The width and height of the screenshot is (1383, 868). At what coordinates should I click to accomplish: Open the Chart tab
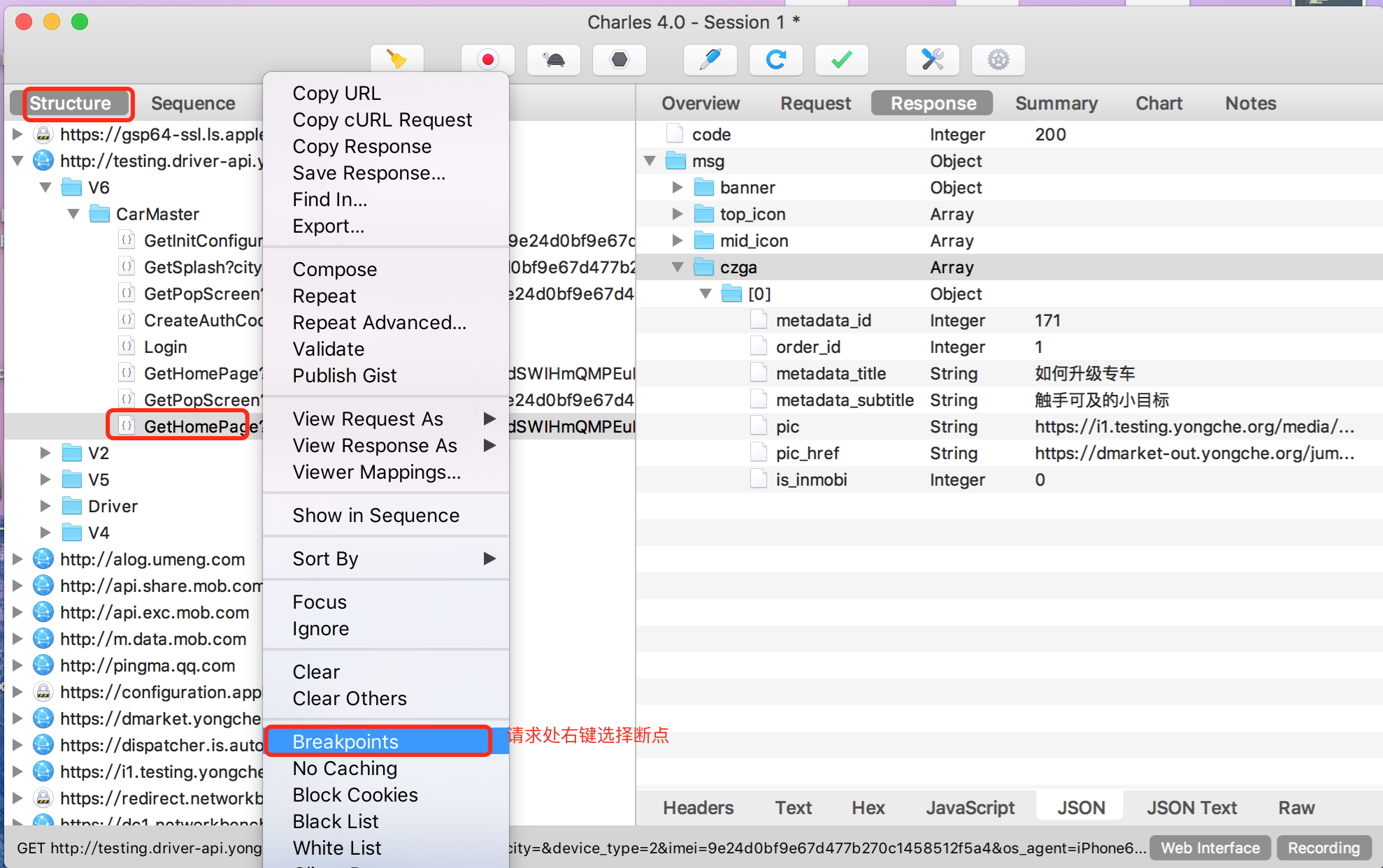(x=1159, y=103)
